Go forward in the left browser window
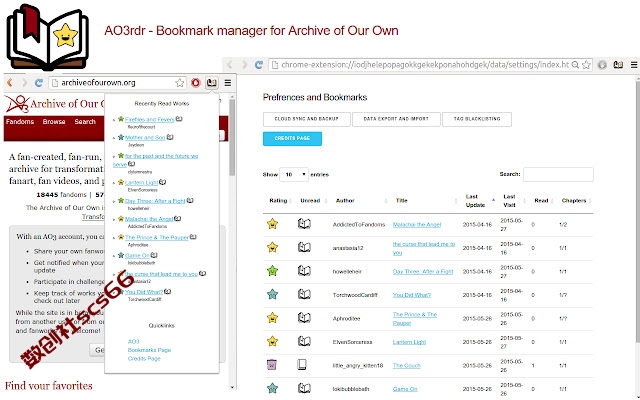640x400 pixels. click(x=24, y=83)
